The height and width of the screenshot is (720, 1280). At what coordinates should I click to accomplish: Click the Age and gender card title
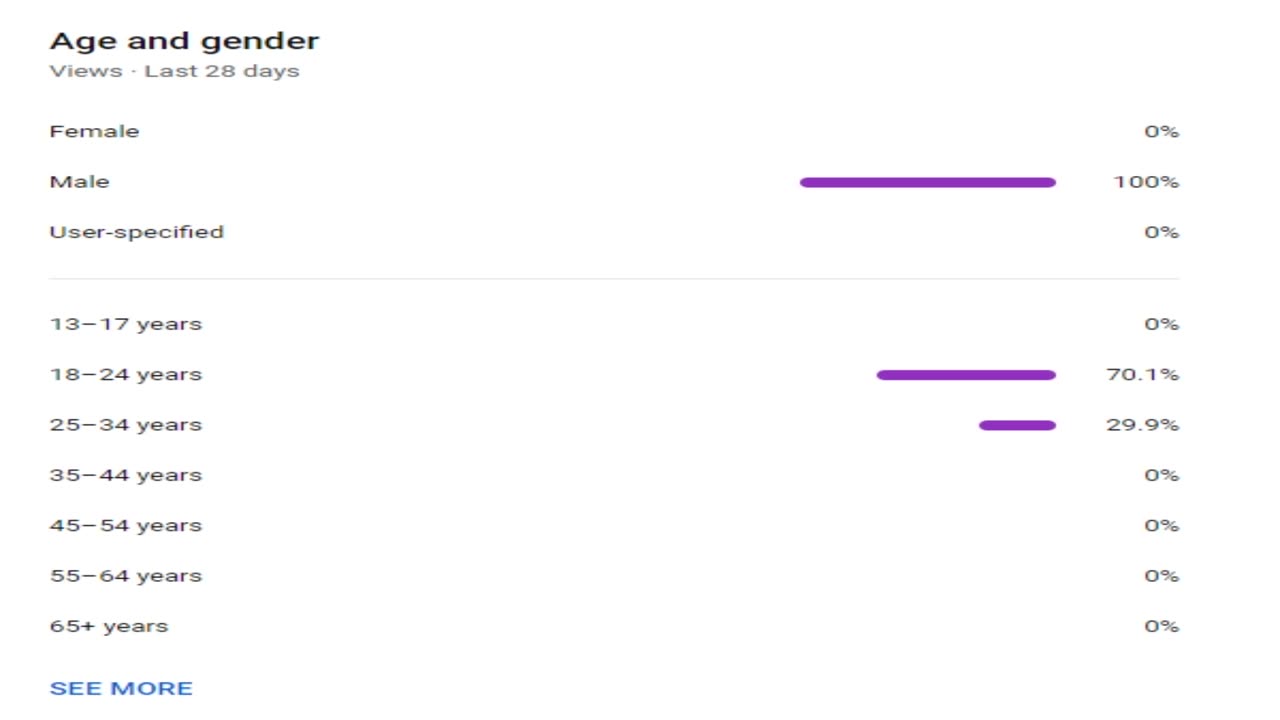pyautogui.click(x=184, y=41)
